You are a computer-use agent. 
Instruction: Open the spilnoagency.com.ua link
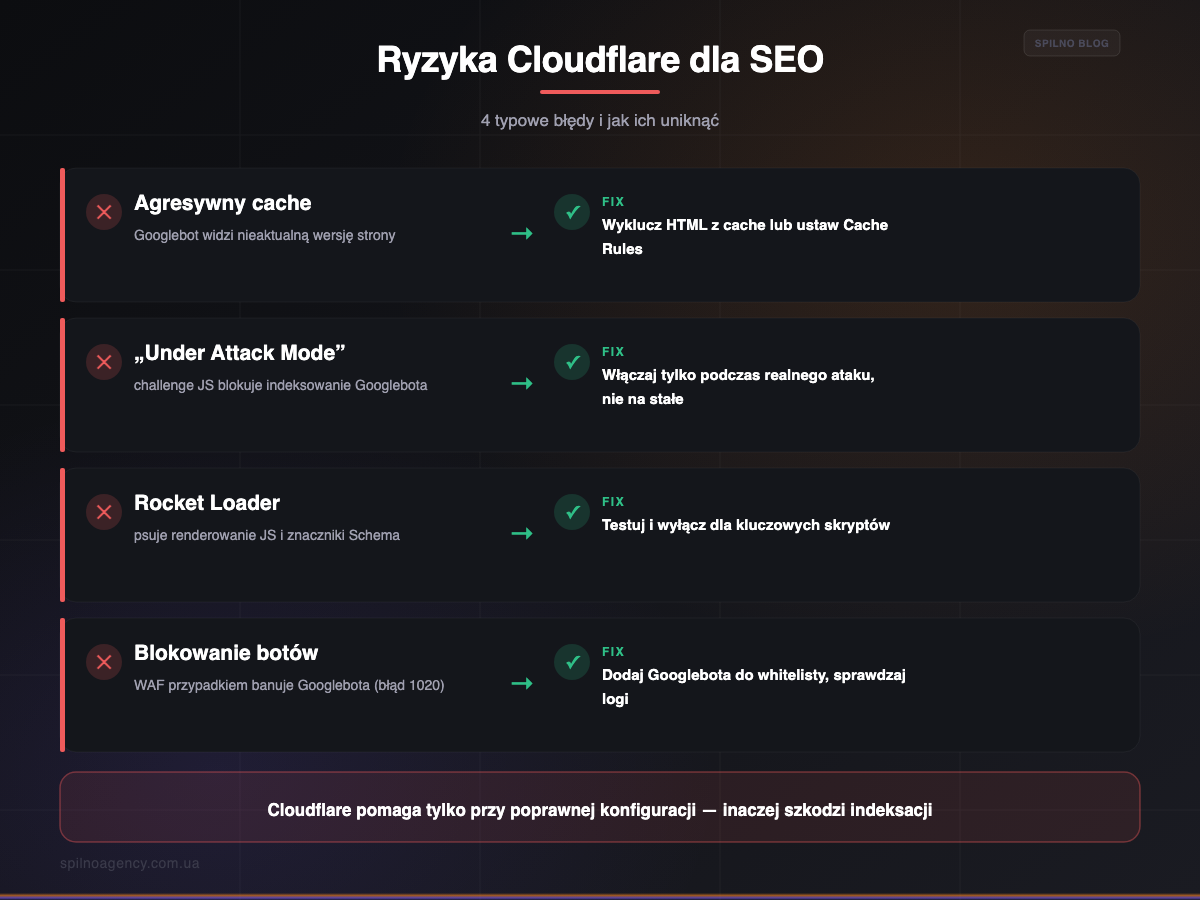point(129,863)
